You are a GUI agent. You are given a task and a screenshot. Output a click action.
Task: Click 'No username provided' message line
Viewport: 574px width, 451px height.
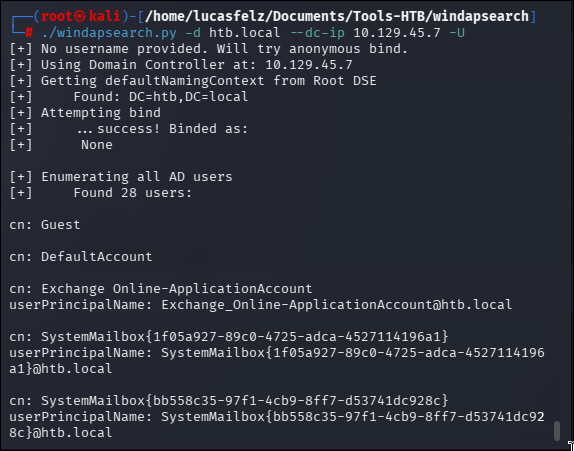pyautogui.click(x=209, y=49)
